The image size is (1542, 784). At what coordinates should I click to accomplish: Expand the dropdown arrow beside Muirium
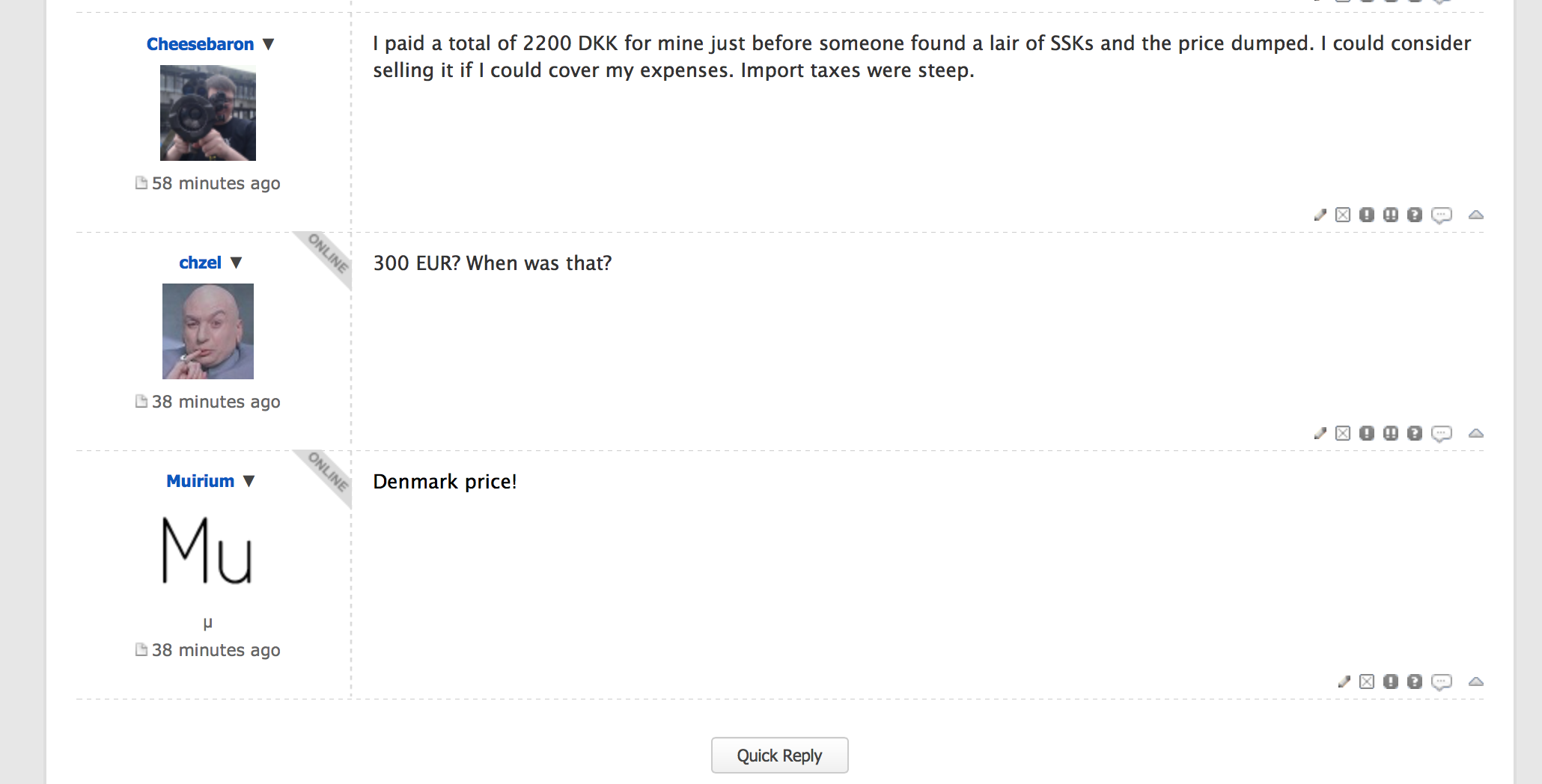(x=249, y=481)
